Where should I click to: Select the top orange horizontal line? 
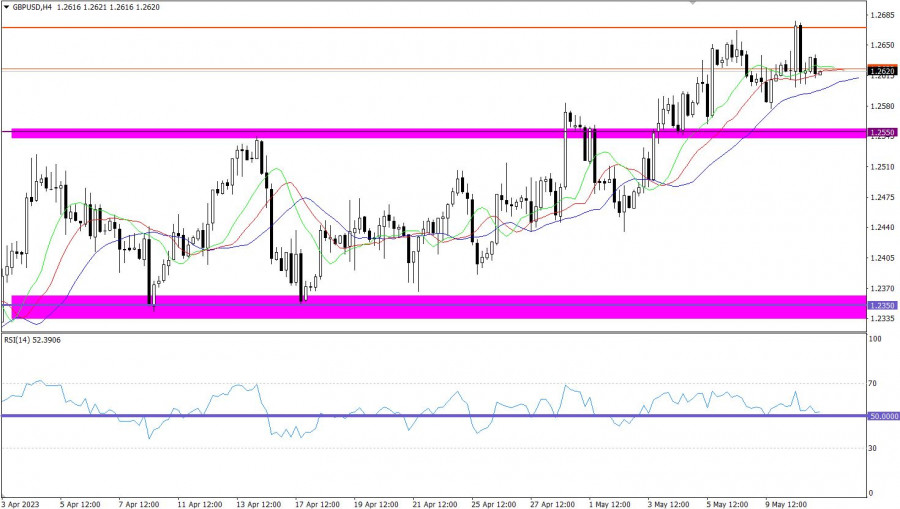pos(400,27)
